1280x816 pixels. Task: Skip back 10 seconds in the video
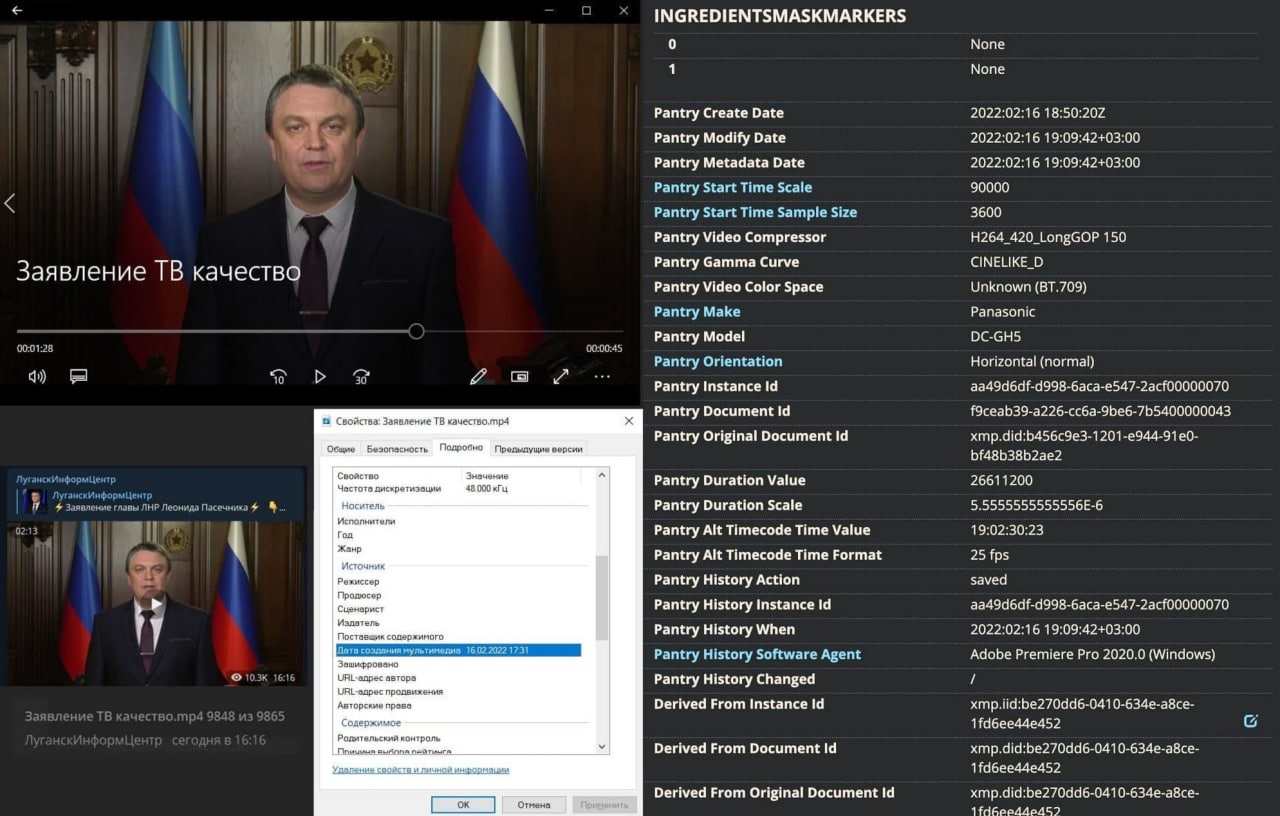[x=278, y=376]
